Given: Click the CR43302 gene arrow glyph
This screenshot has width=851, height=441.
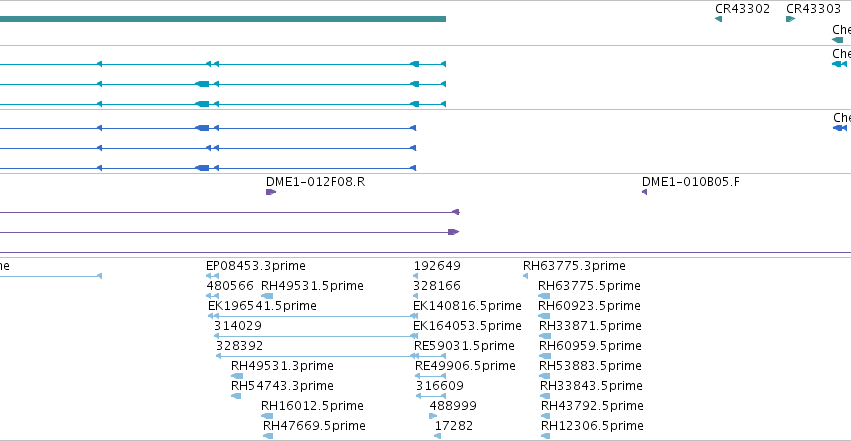Looking at the screenshot, I should point(719,19).
